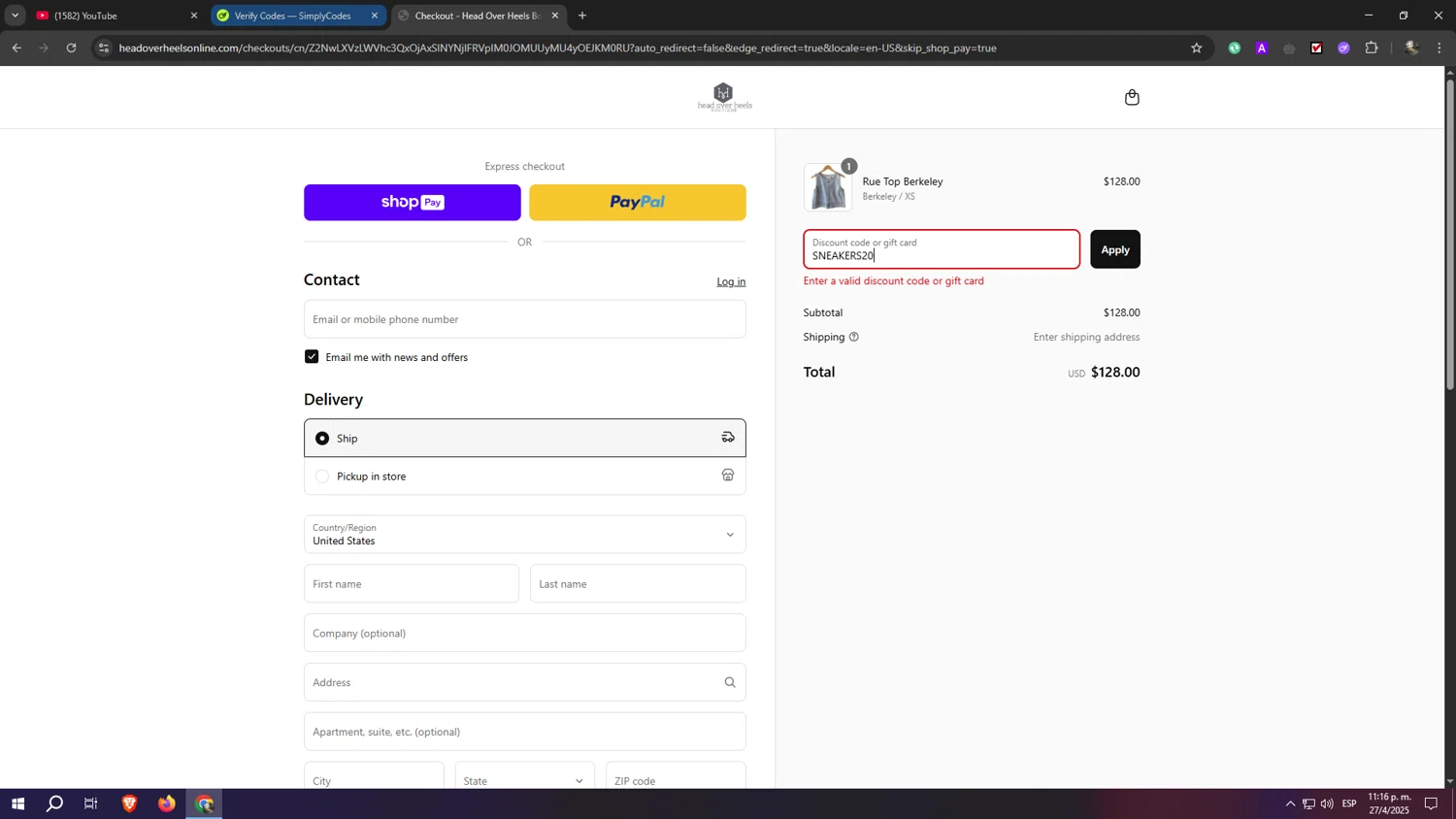Click the Apartment, suite field

tap(524, 732)
